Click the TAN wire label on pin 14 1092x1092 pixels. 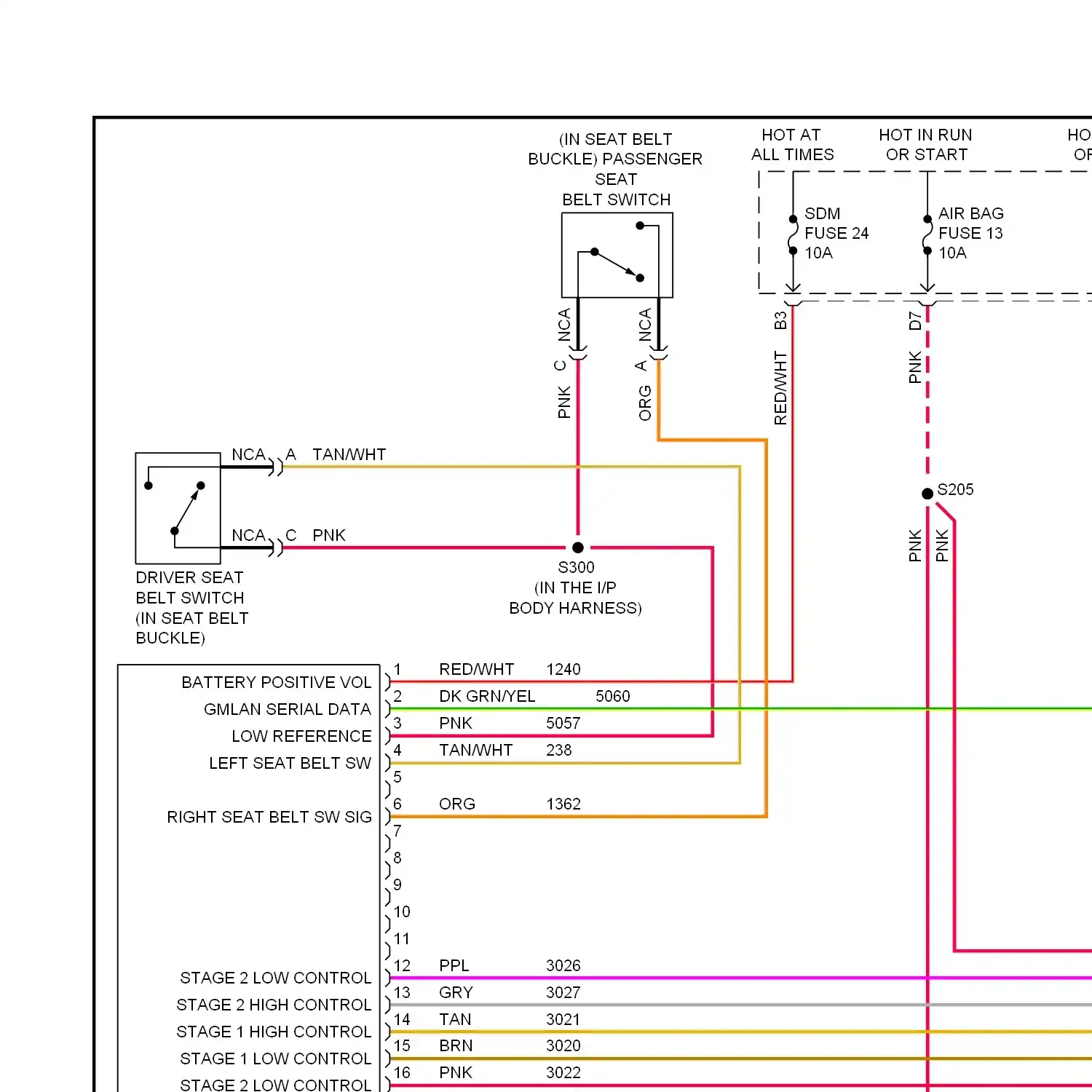(455, 1020)
